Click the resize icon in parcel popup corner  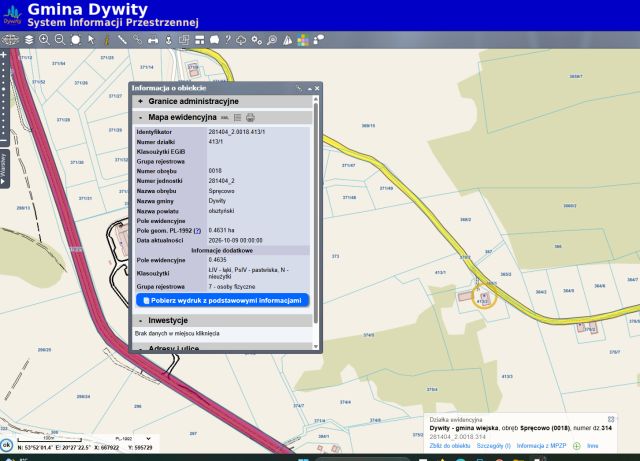pos(611,419)
